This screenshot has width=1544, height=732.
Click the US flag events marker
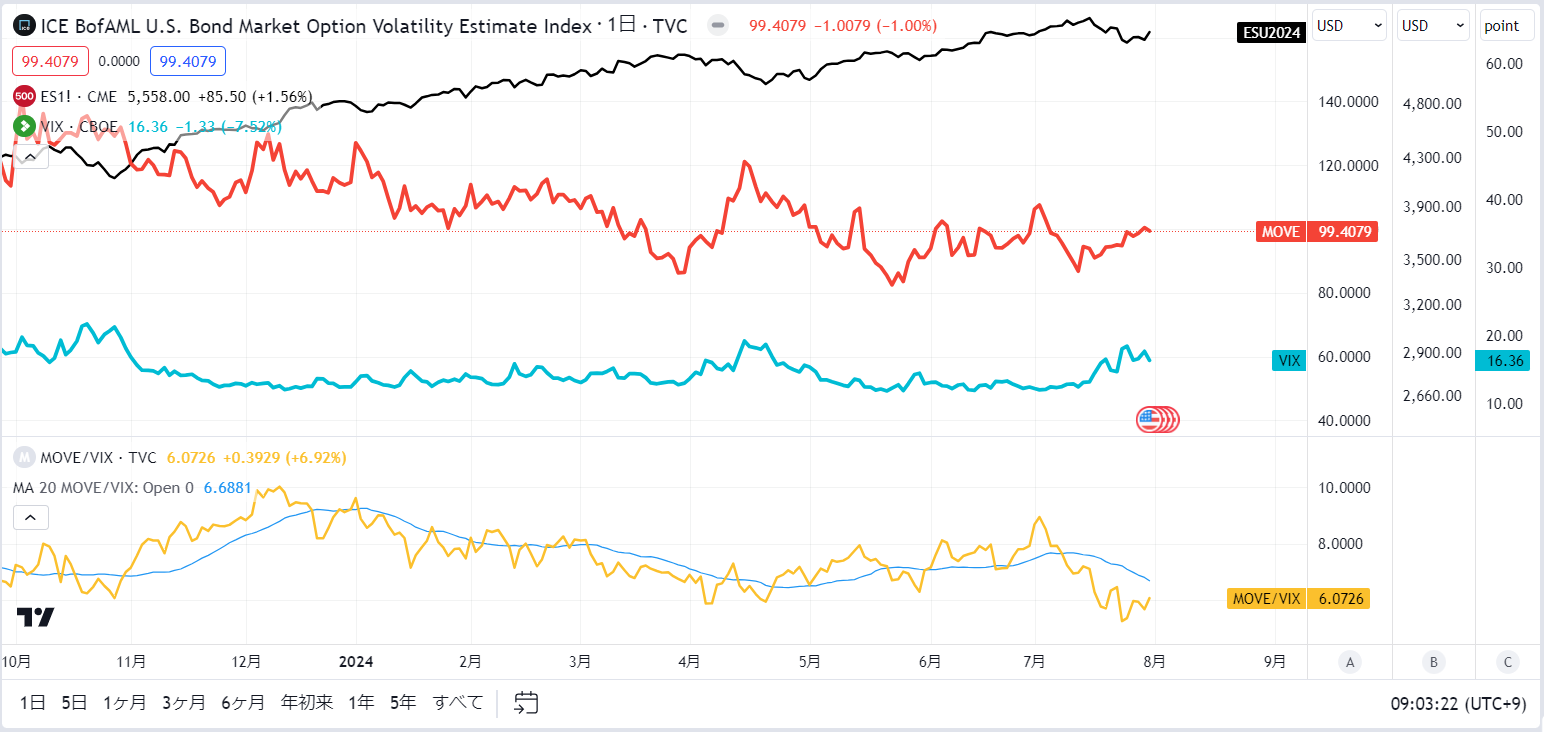coord(1158,420)
